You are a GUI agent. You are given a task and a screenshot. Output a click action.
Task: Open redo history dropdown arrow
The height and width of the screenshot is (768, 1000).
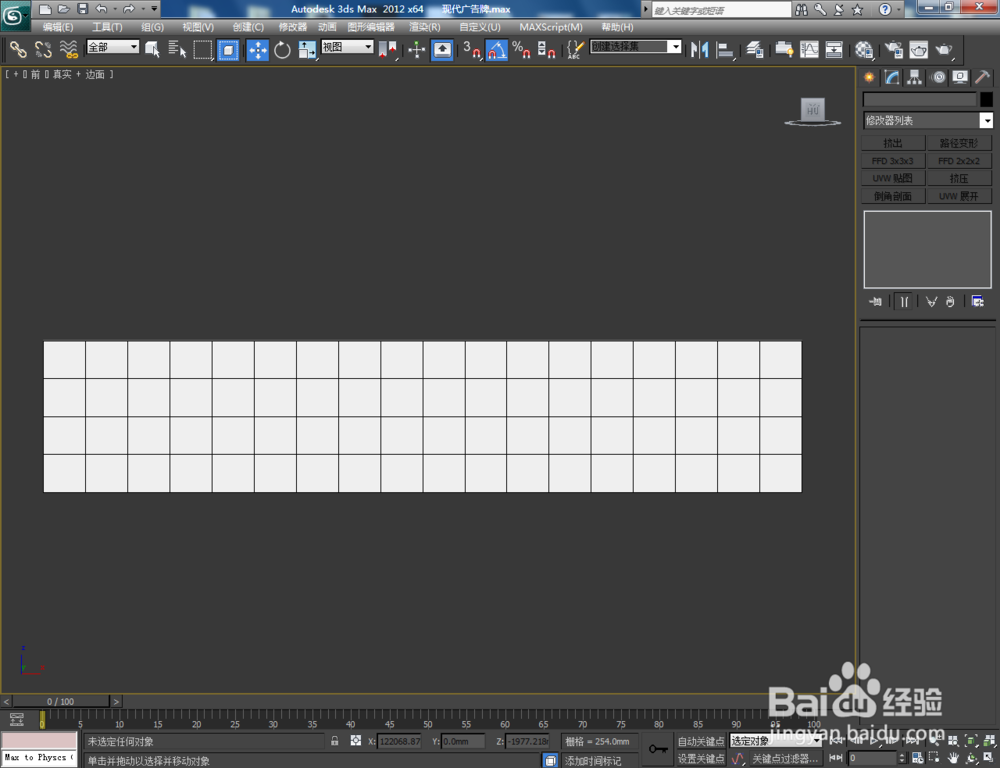tap(143, 9)
